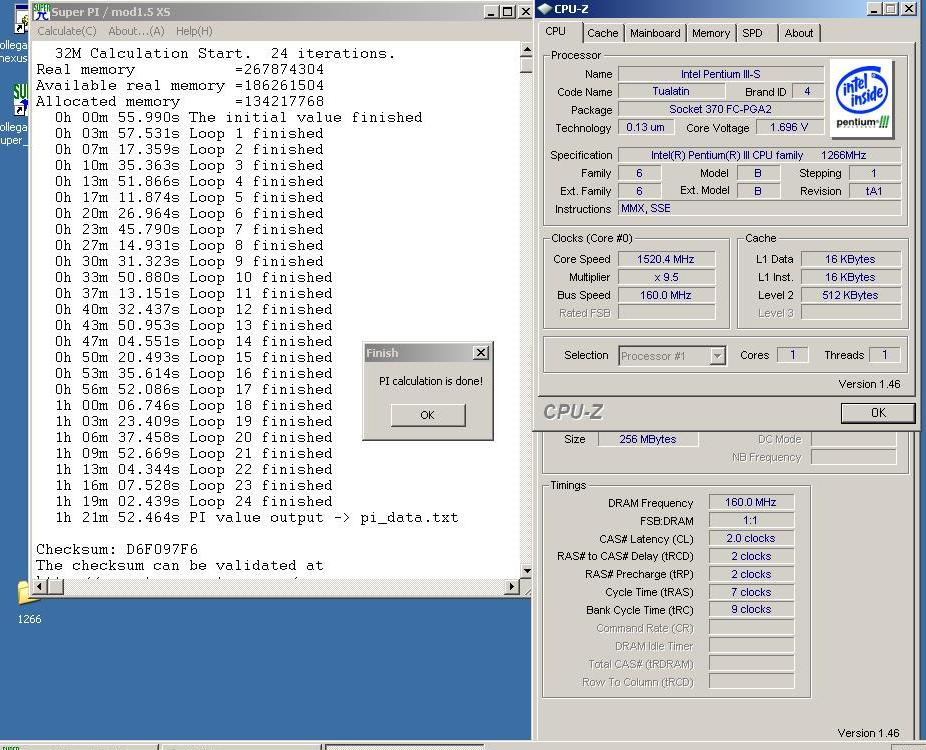
Task: Click the Checksum: D6F097F6 line
Action: point(117,549)
